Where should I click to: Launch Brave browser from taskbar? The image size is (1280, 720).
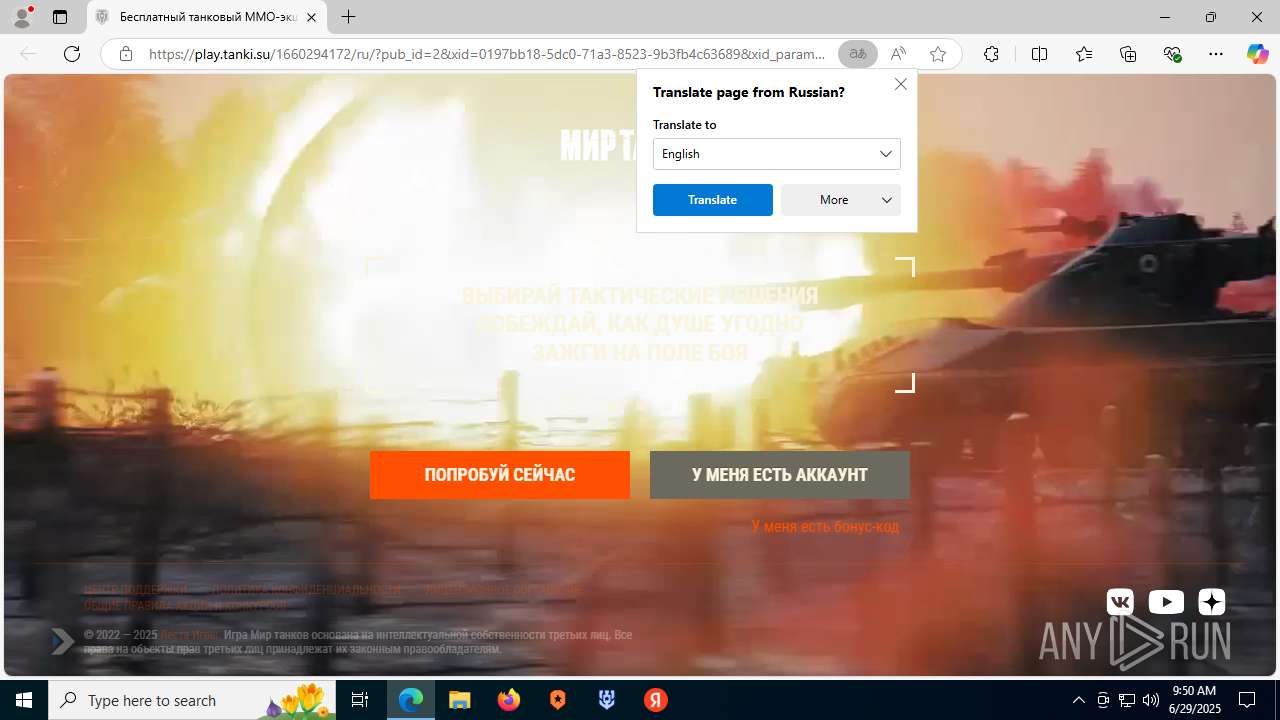point(558,700)
